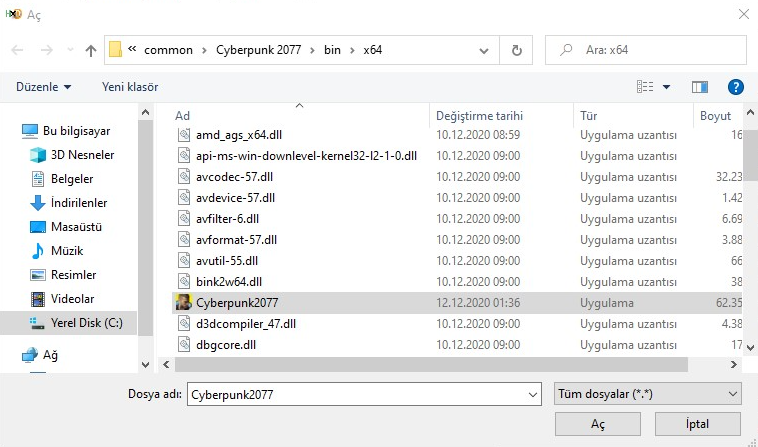Open the view options dropdown arrow
The height and width of the screenshot is (447, 758).
point(666,87)
